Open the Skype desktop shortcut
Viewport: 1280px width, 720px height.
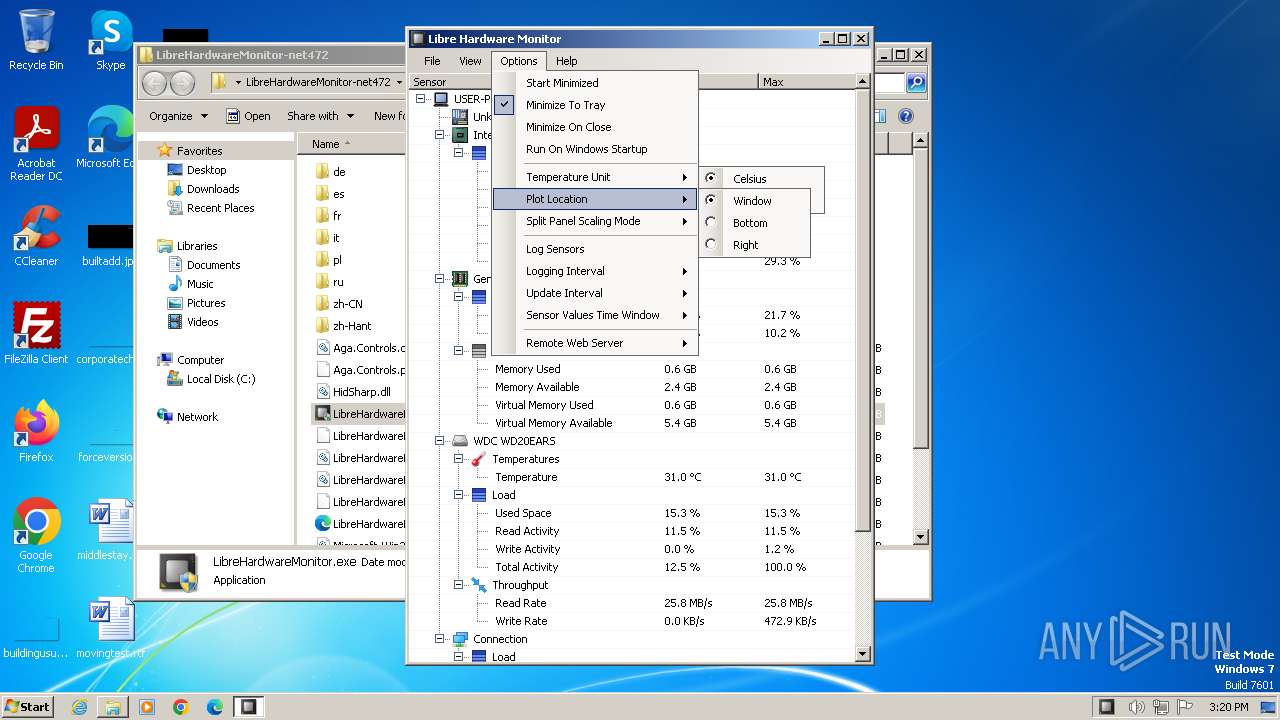point(110,40)
